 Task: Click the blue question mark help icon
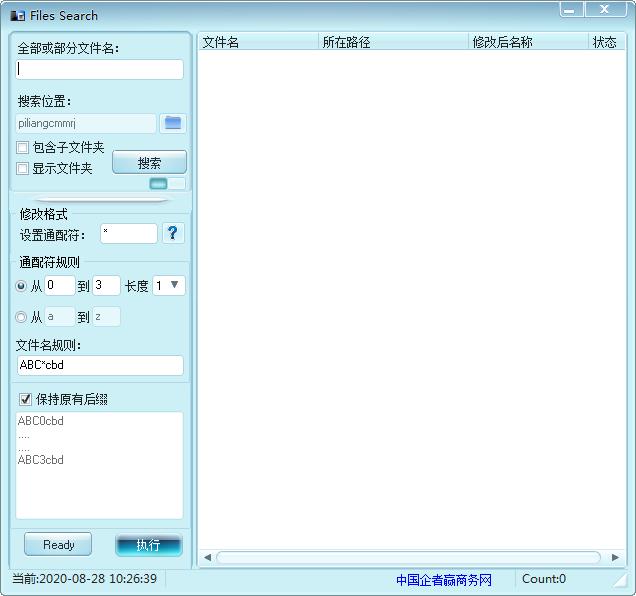coord(174,233)
